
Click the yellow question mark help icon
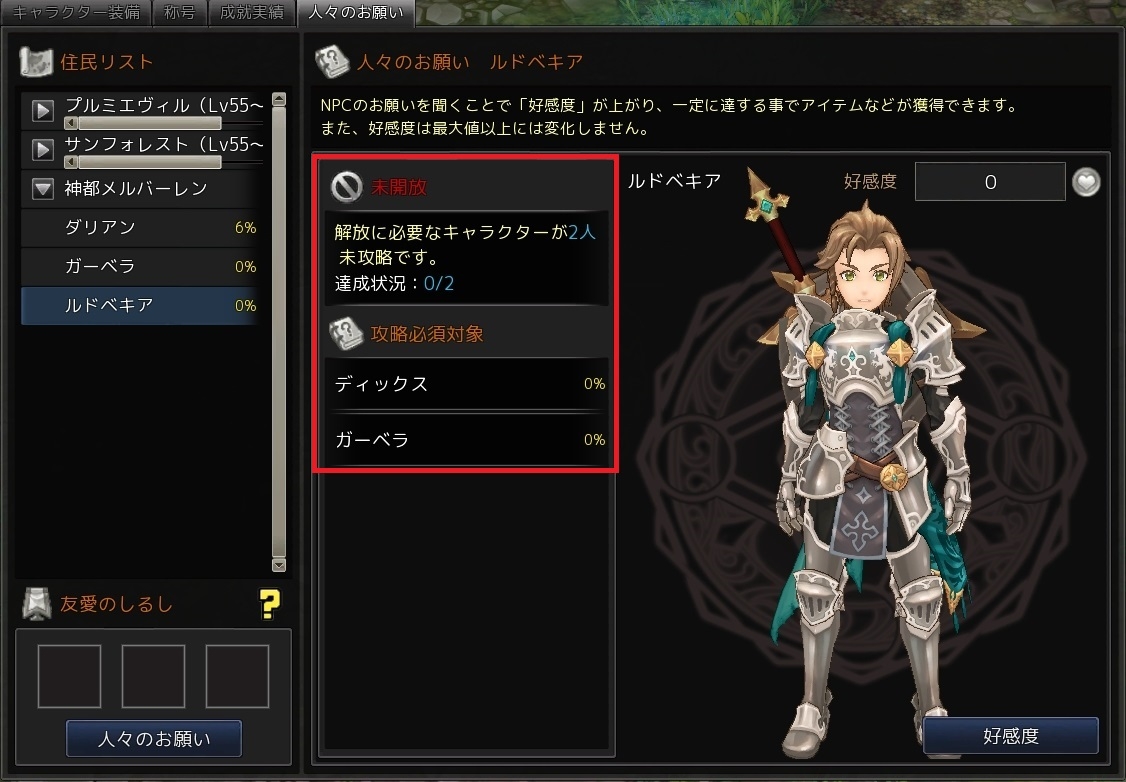[x=270, y=605]
